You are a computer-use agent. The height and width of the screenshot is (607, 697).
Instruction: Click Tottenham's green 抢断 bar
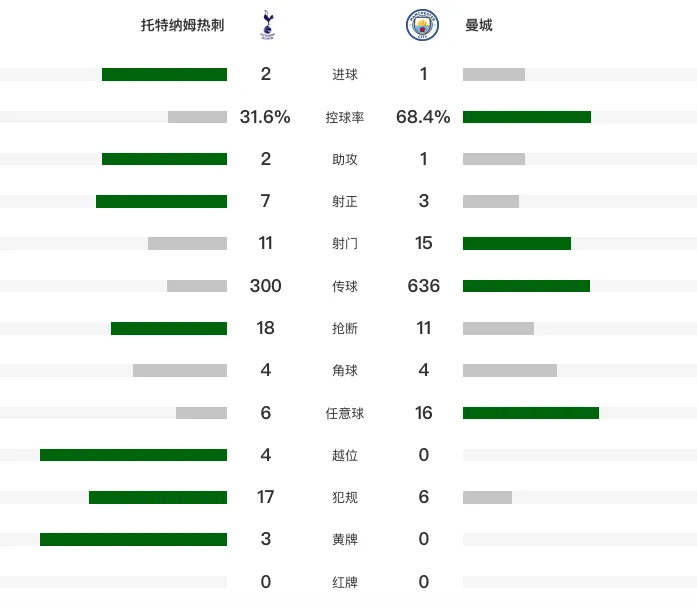[169, 328]
